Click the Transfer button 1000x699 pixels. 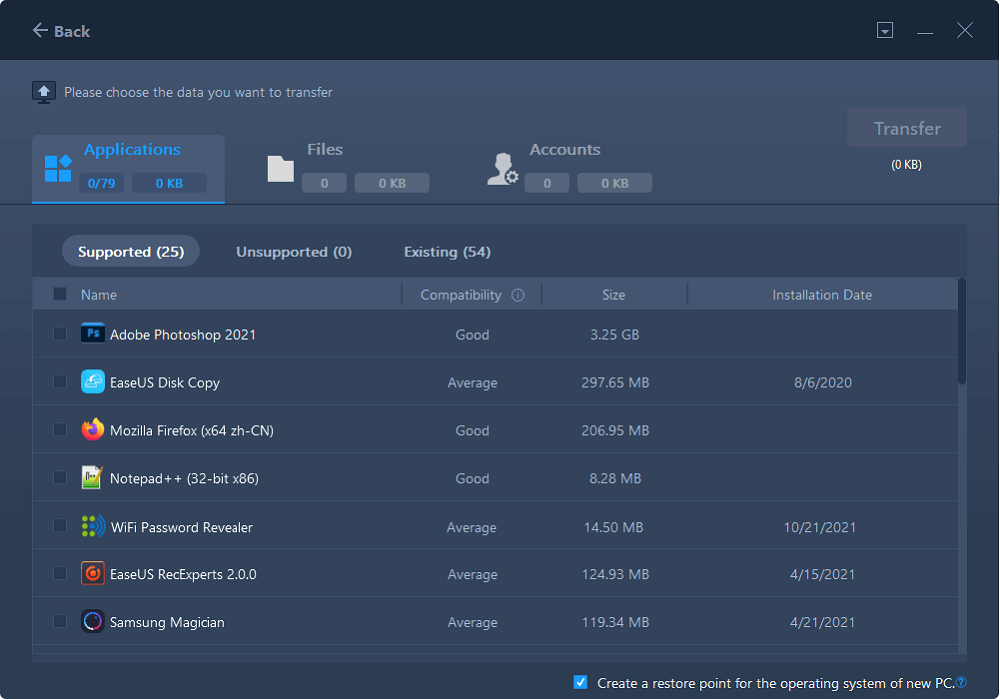pyautogui.click(x=906, y=127)
